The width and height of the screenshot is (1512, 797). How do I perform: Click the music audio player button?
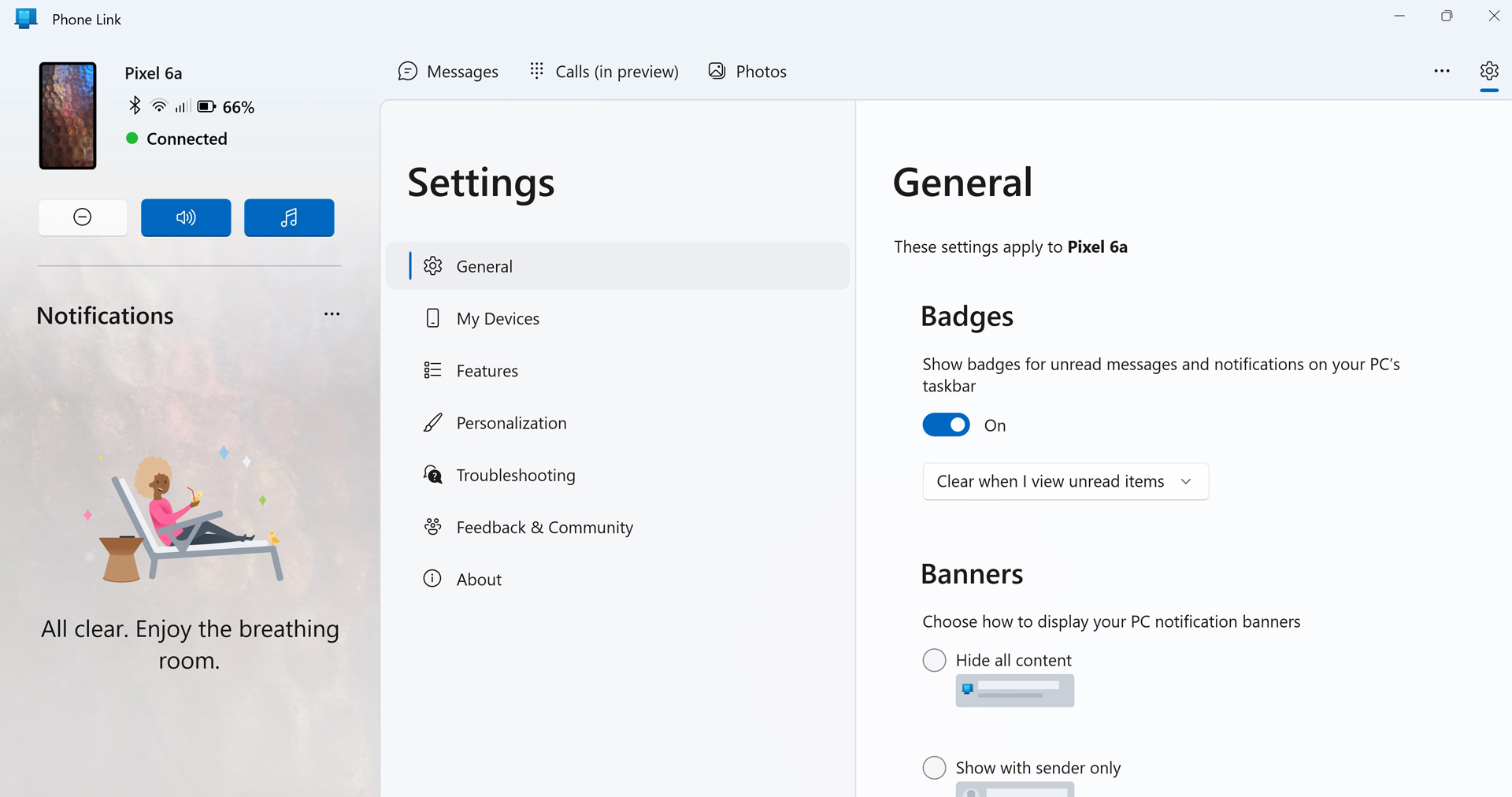(x=289, y=217)
